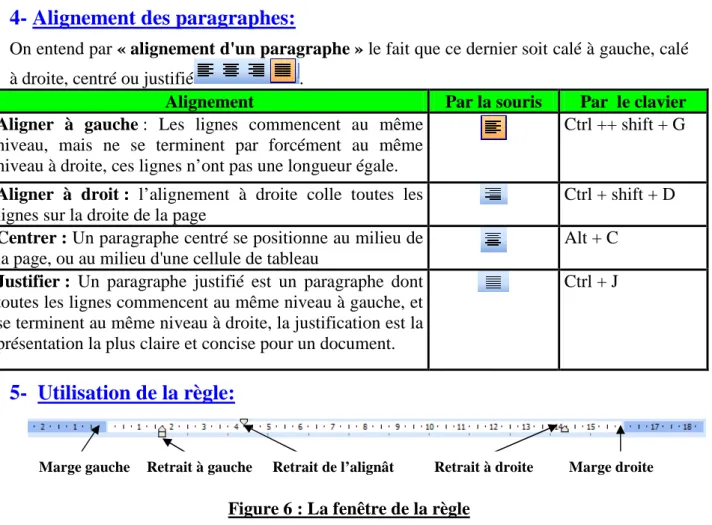712x525 pixels.
Task: Click the 'Par la souris' header cell
Action: [494, 101]
